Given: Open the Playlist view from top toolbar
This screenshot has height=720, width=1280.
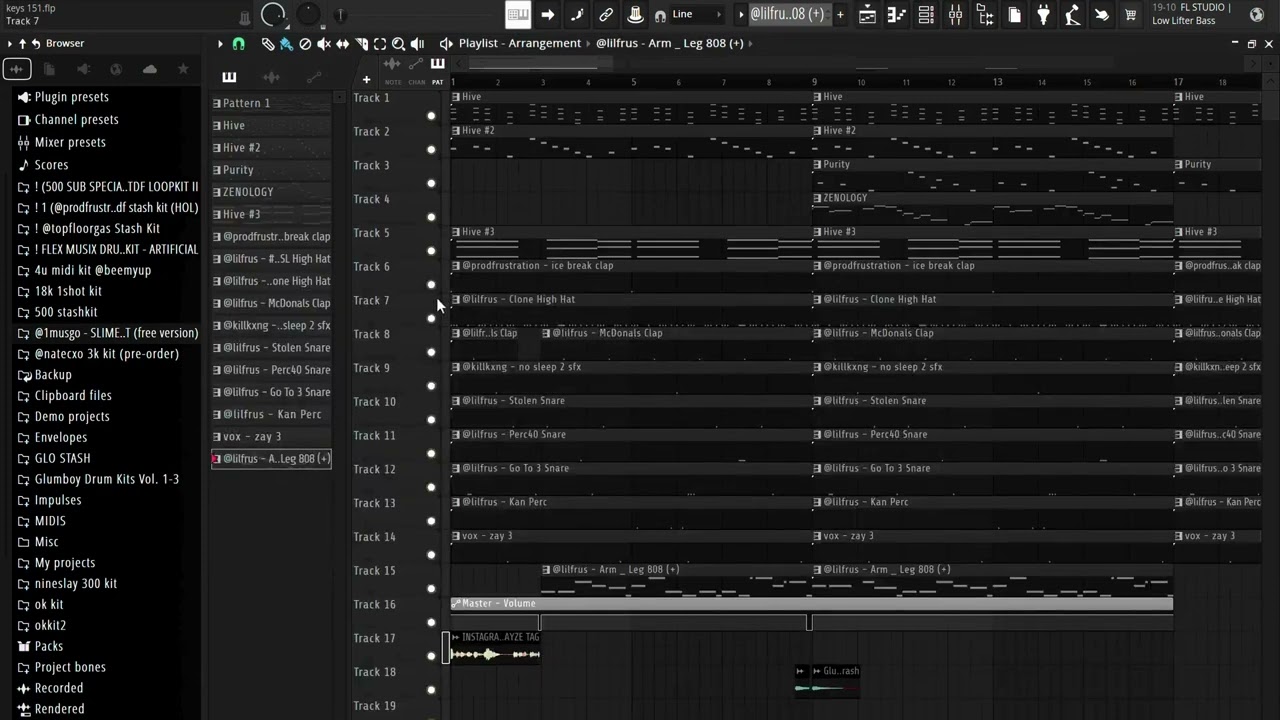Looking at the screenshot, I should (867, 15).
